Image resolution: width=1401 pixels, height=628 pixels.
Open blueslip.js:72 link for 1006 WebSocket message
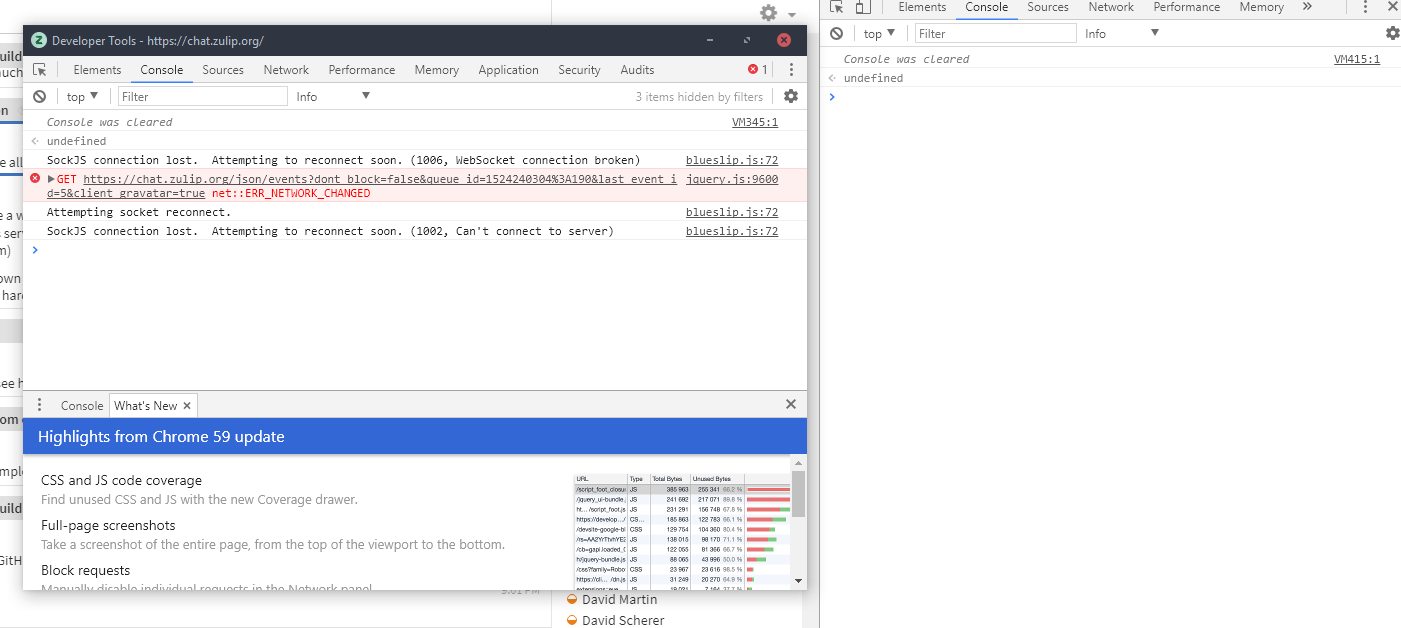click(732, 160)
